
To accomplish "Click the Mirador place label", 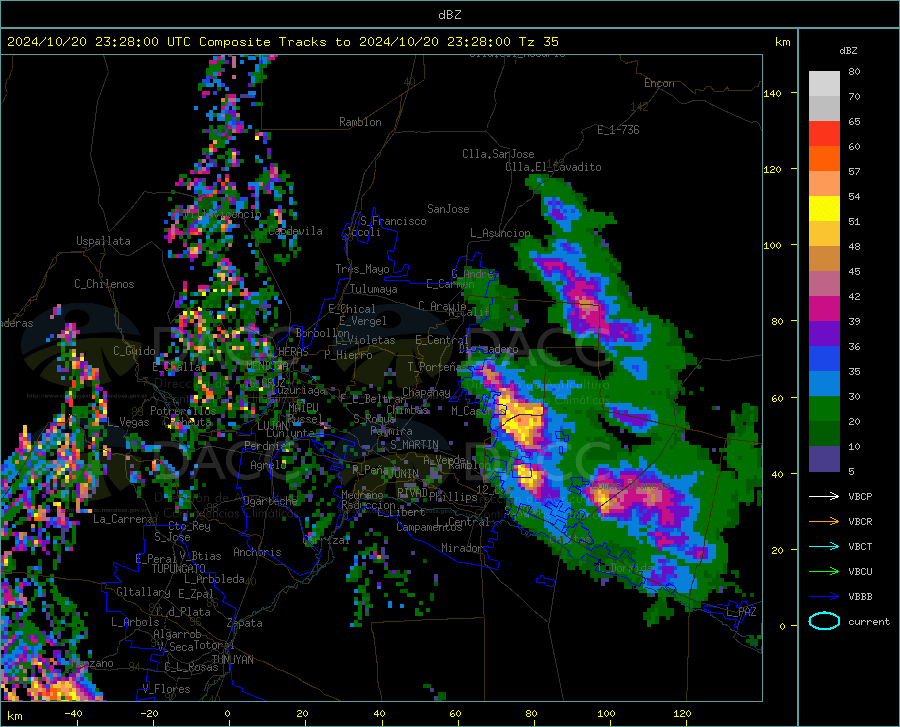I will 462,548.
